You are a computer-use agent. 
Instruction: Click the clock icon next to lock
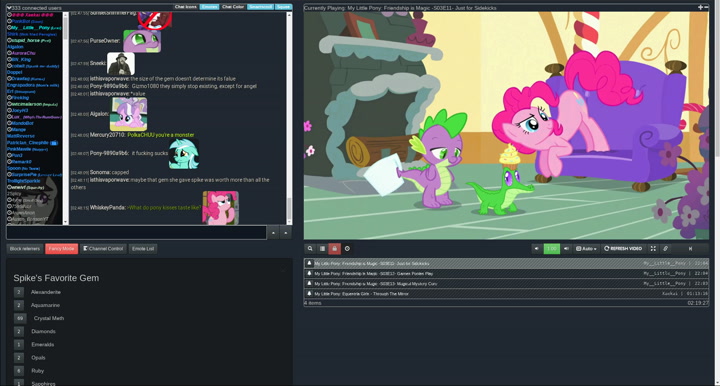pos(347,248)
